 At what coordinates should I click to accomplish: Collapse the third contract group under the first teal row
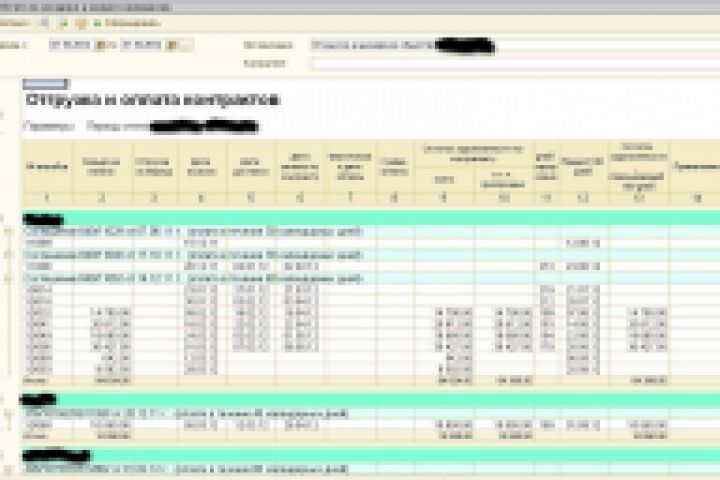point(8,278)
